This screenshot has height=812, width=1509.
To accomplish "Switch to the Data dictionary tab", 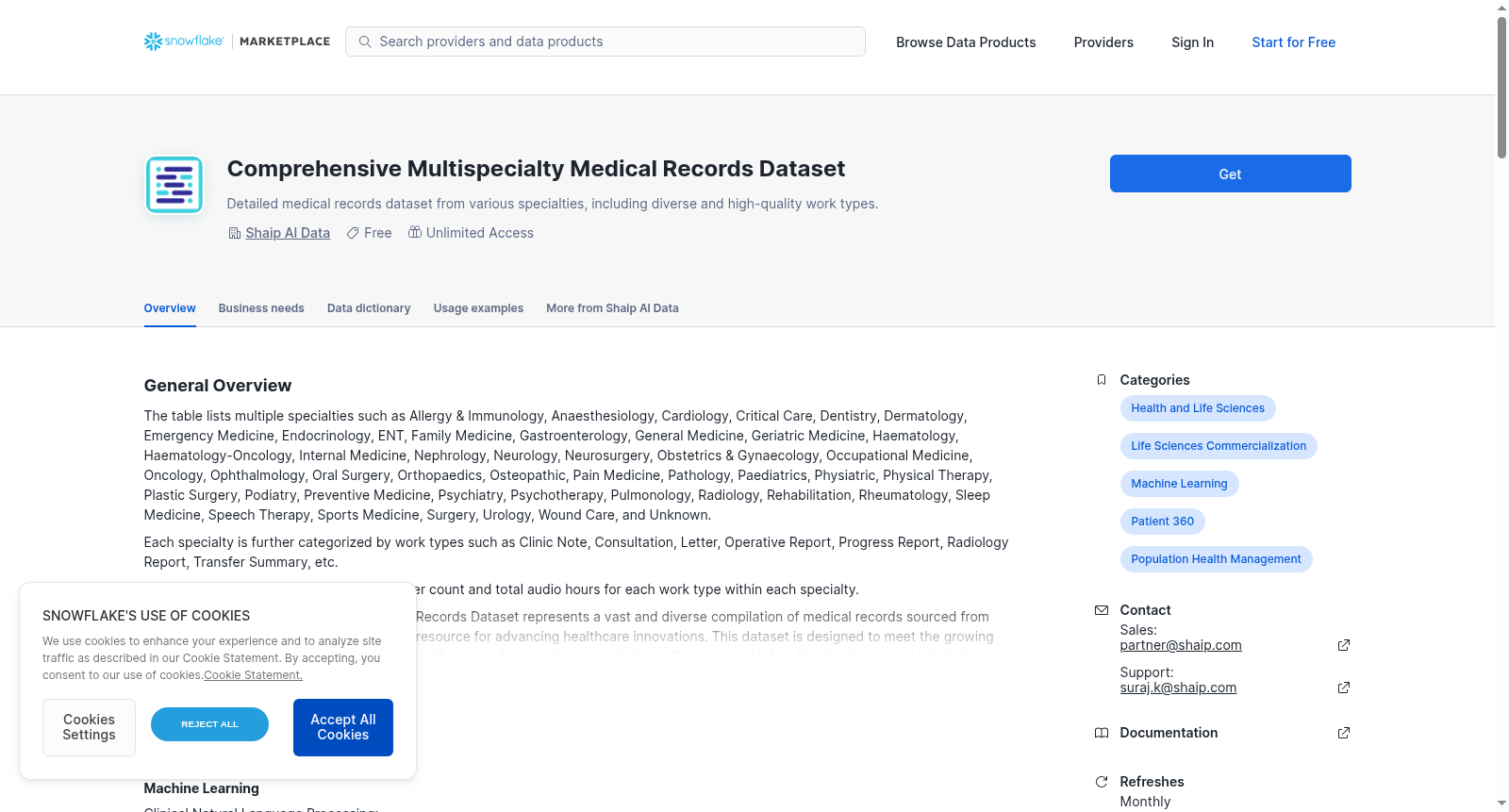I will coord(369,308).
